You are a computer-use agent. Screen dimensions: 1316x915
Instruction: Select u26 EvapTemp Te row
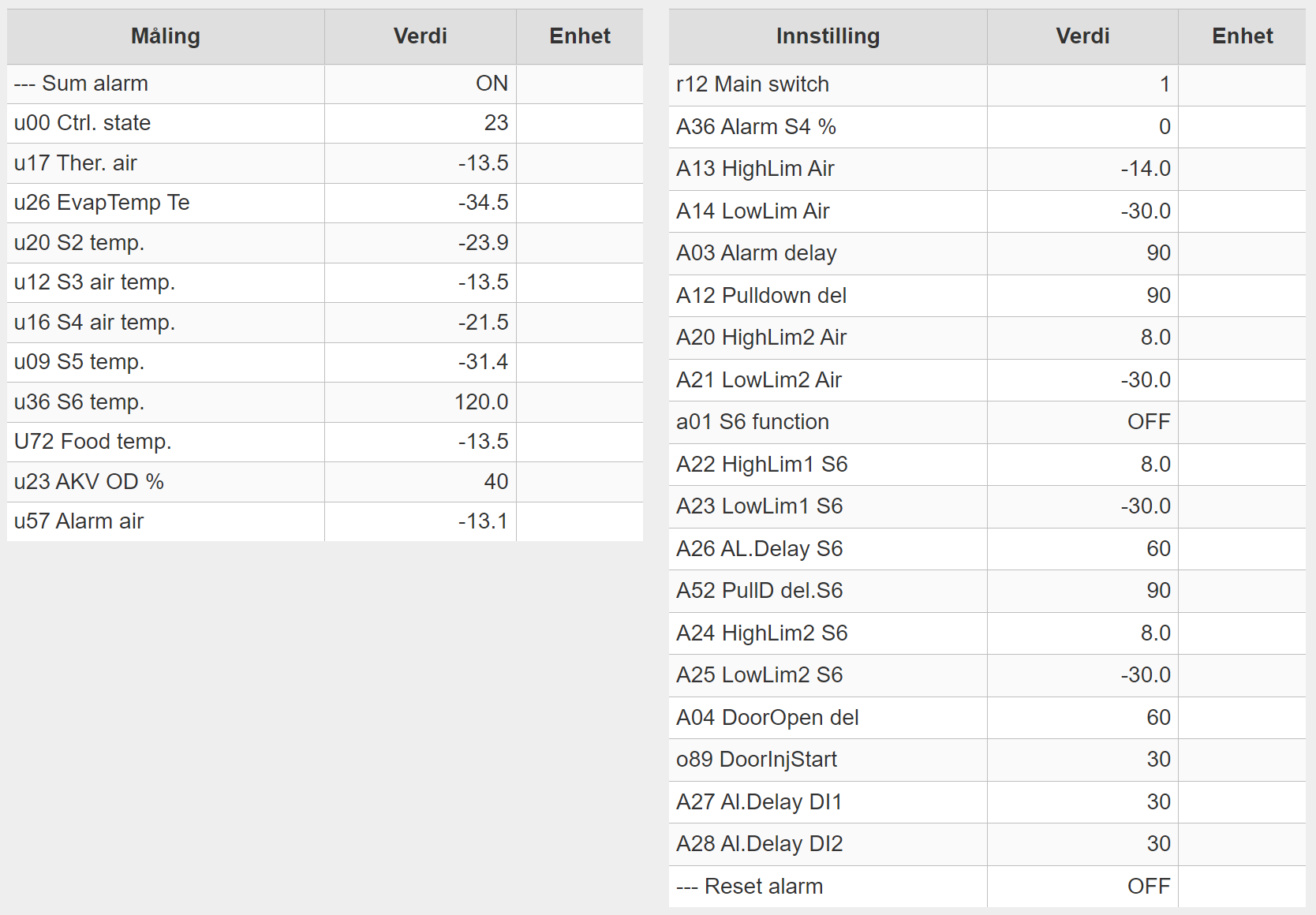[324, 203]
